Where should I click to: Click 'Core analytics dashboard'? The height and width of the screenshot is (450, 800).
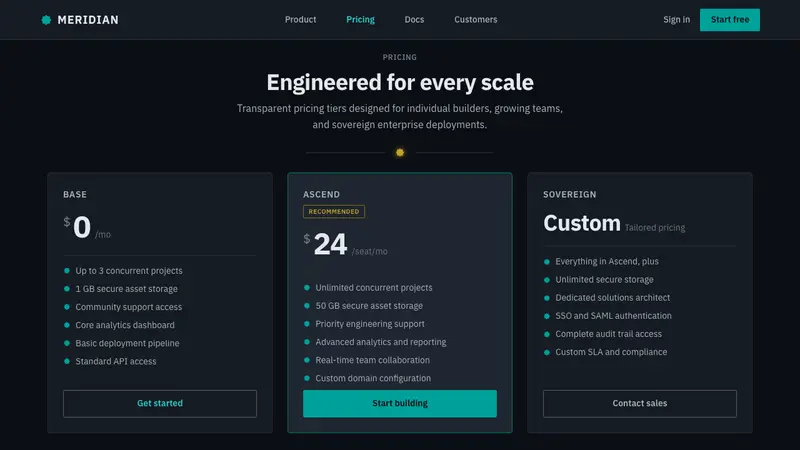[125, 325]
